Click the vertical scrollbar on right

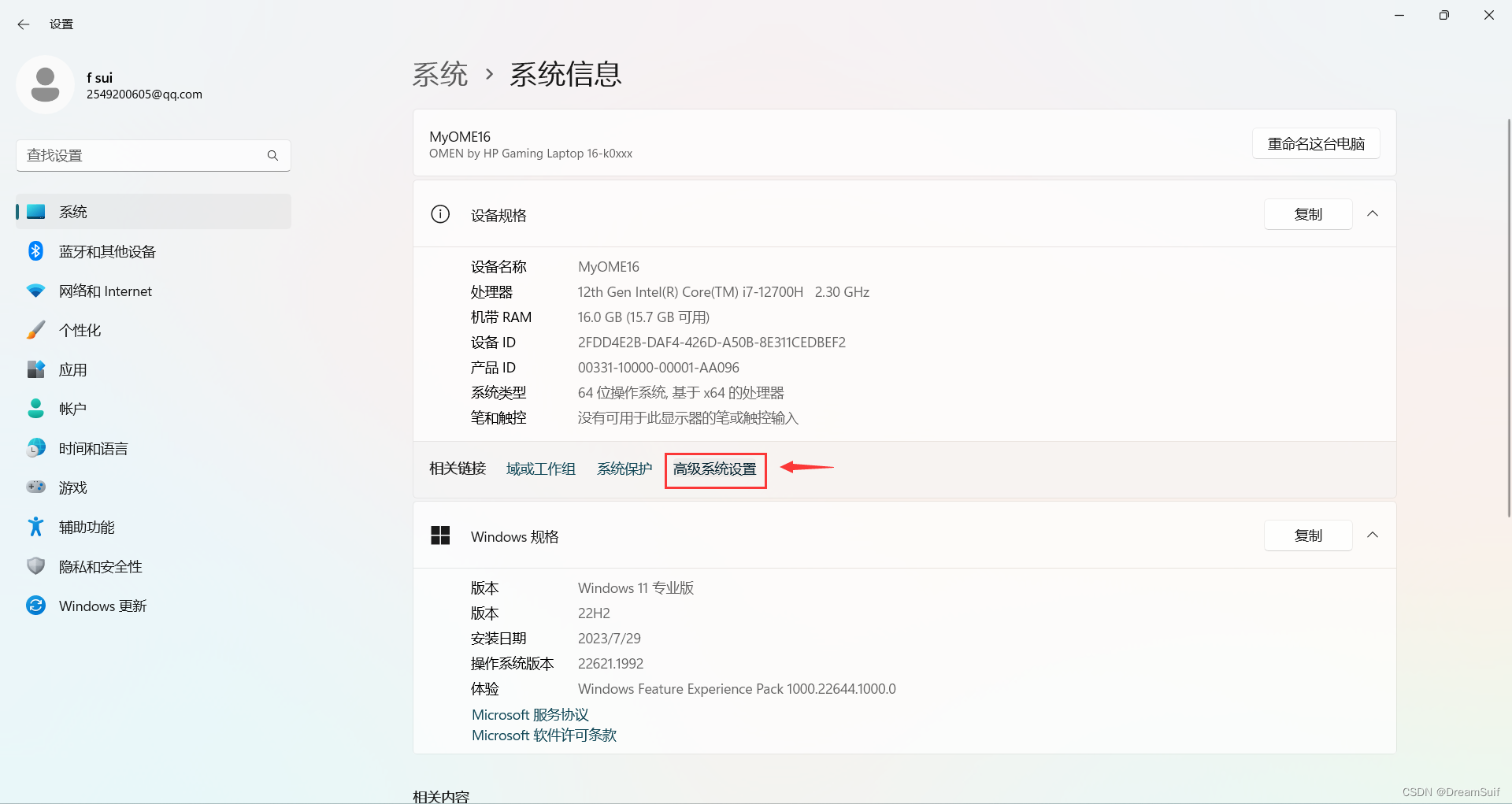[x=1508, y=317]
